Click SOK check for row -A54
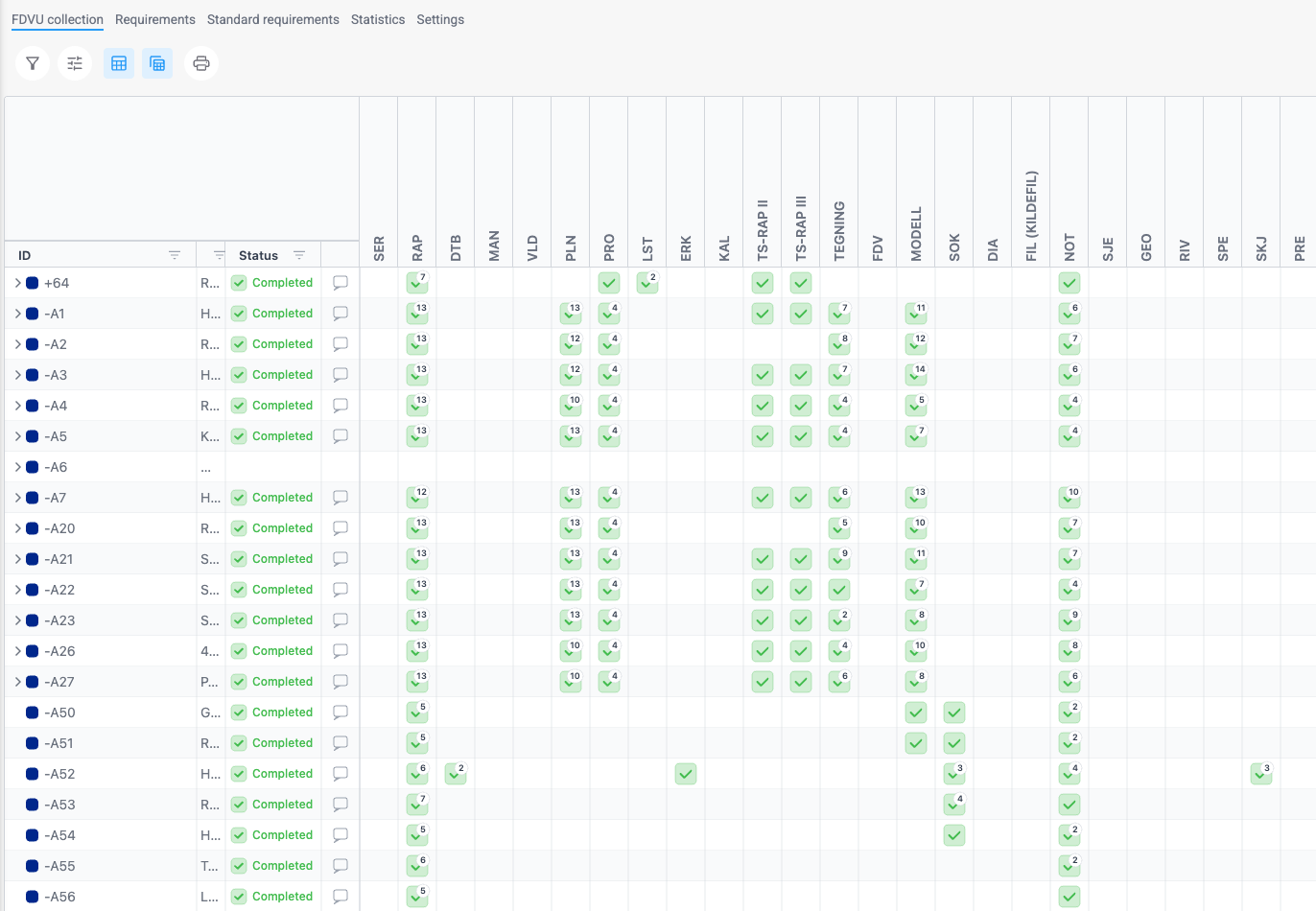 click(x=954, y=835)
